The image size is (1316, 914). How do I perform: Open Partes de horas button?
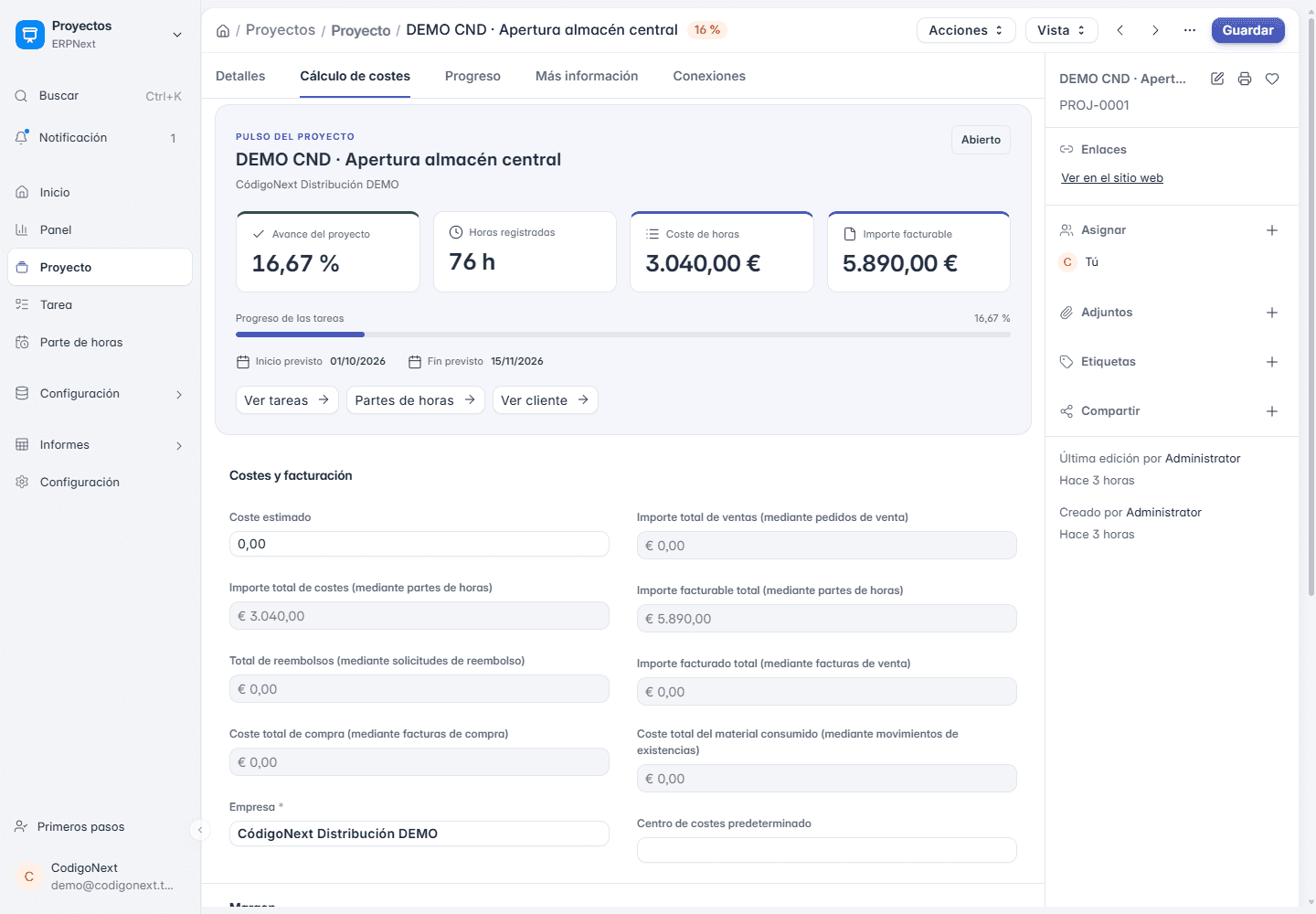(x=415, y=400)
